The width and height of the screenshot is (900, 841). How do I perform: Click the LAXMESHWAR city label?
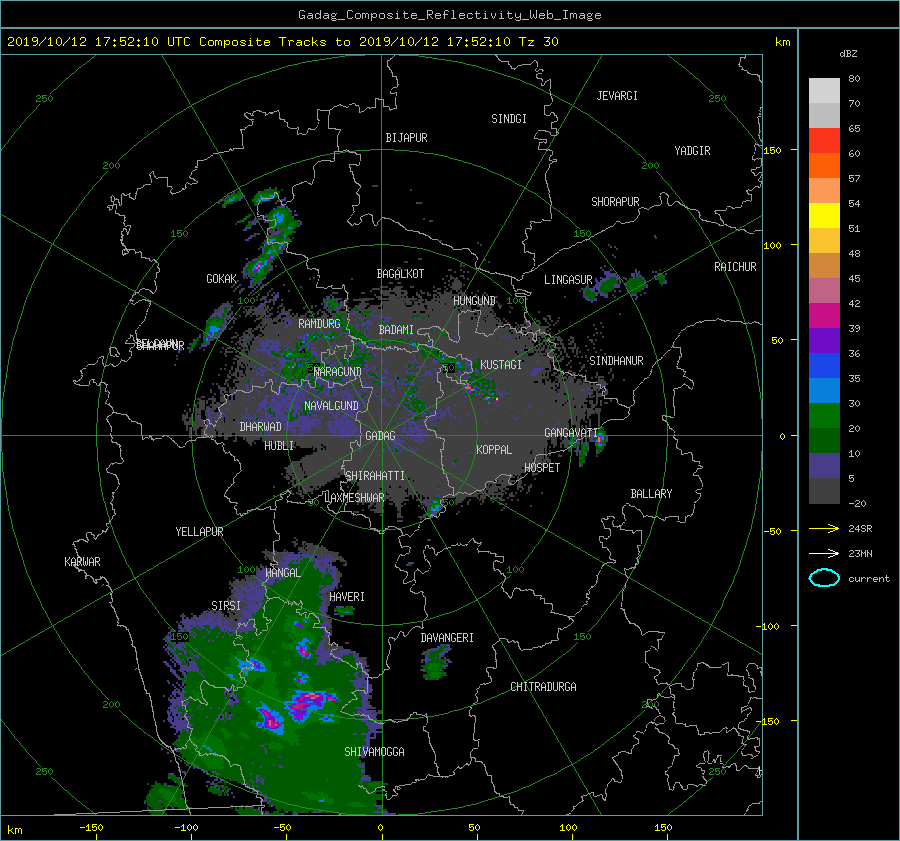tap(354, 498)
